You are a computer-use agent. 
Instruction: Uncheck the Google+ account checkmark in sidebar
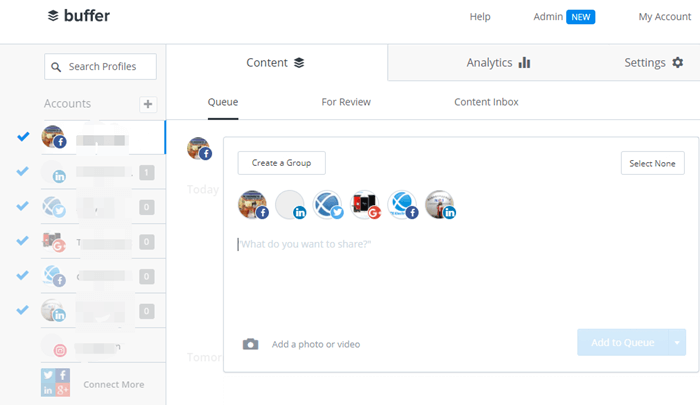point(24,240)
